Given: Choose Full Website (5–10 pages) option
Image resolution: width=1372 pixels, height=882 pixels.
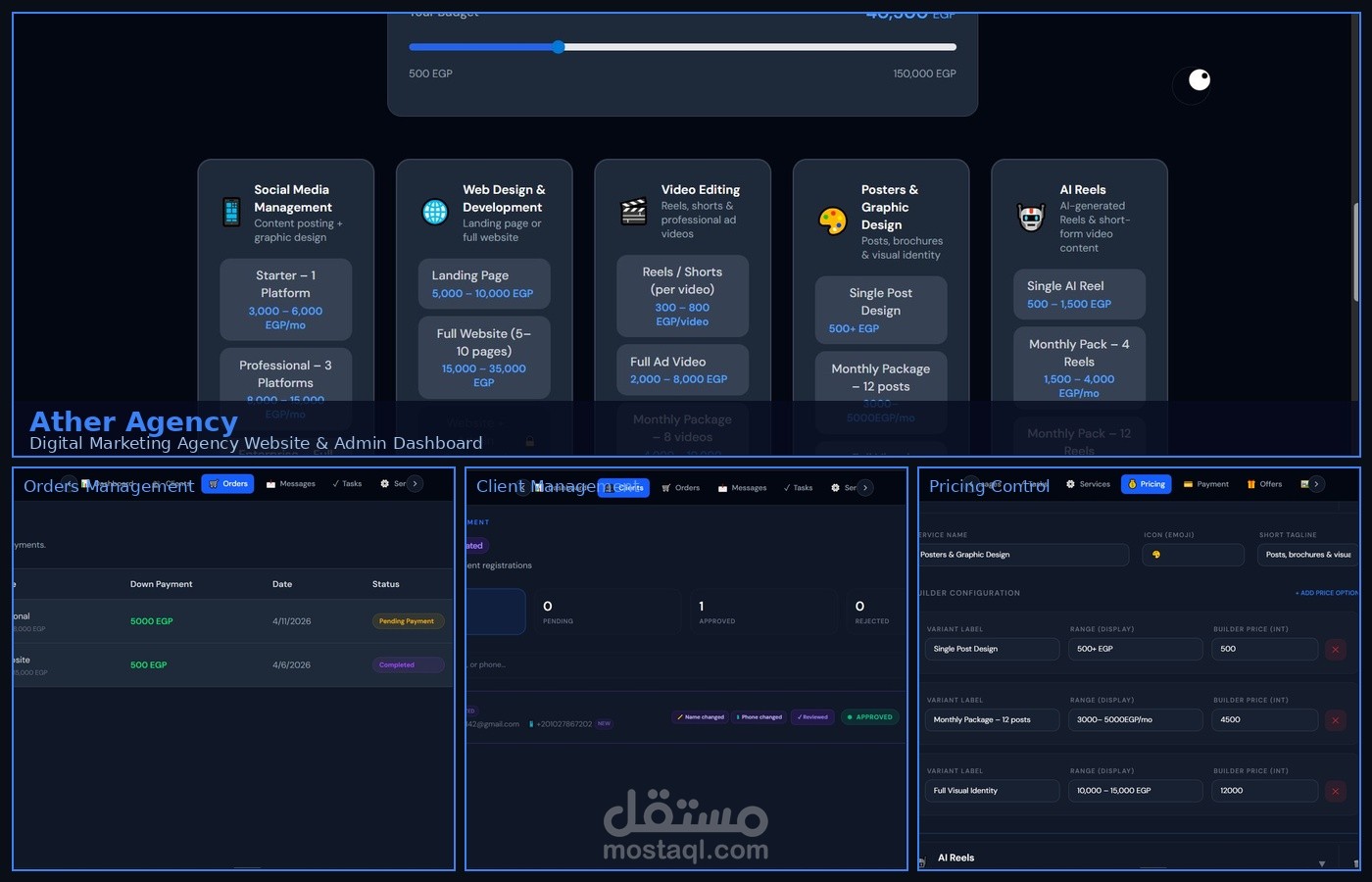Looking at the screenshot, I should [484, 357].
